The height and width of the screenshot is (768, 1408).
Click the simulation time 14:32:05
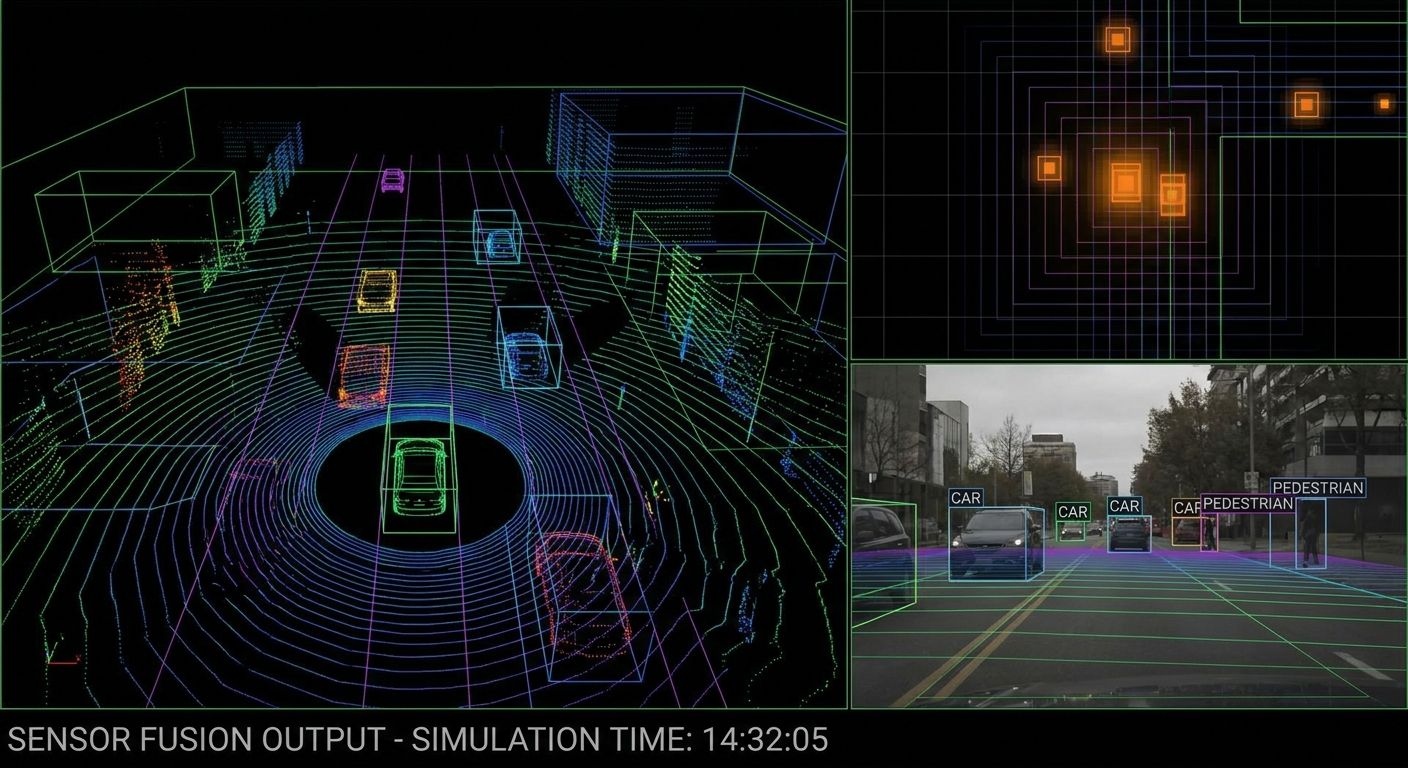765,740
